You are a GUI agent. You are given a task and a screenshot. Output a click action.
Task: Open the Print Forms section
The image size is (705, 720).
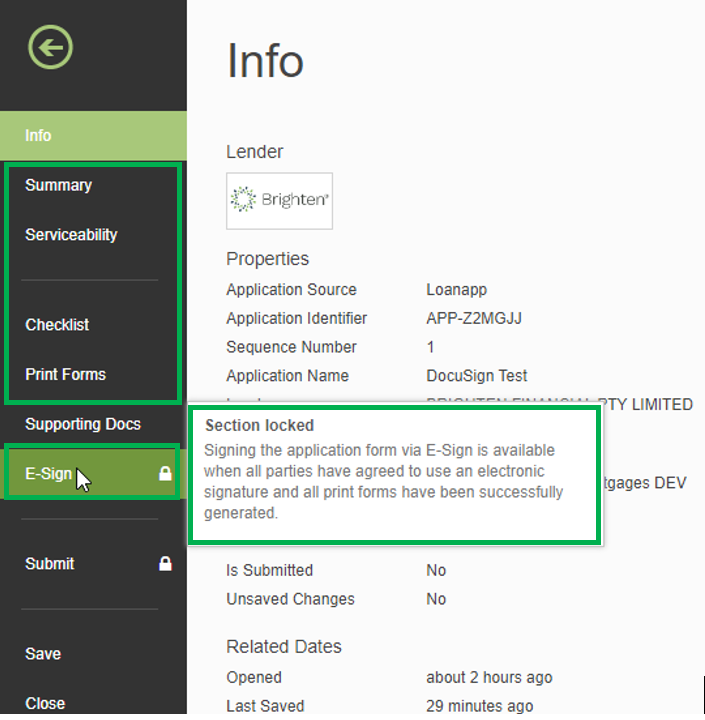(x=65, y=375)
